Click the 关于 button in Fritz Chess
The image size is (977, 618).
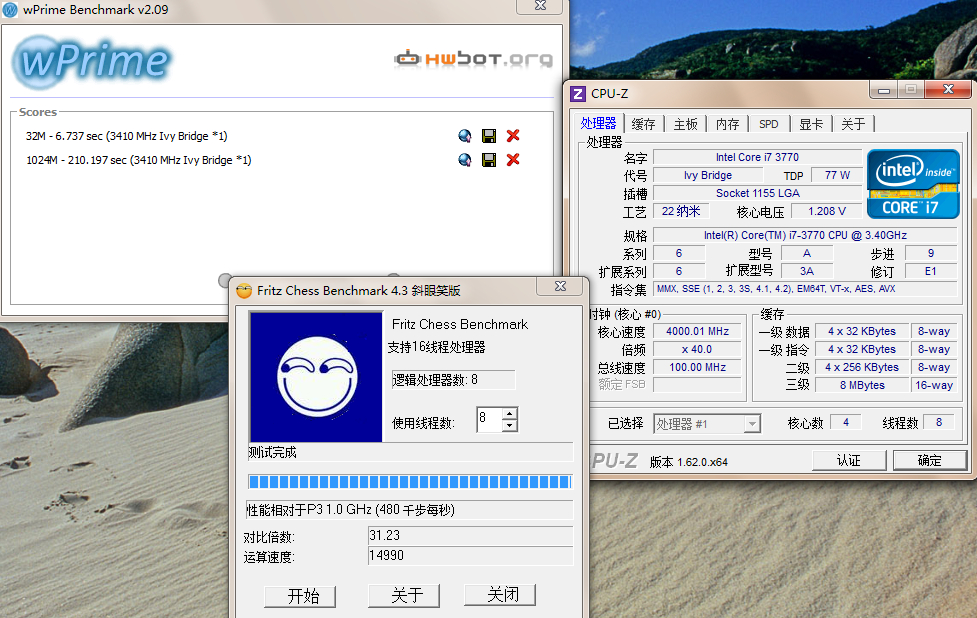pyautogui.click(x=404, y=596)
